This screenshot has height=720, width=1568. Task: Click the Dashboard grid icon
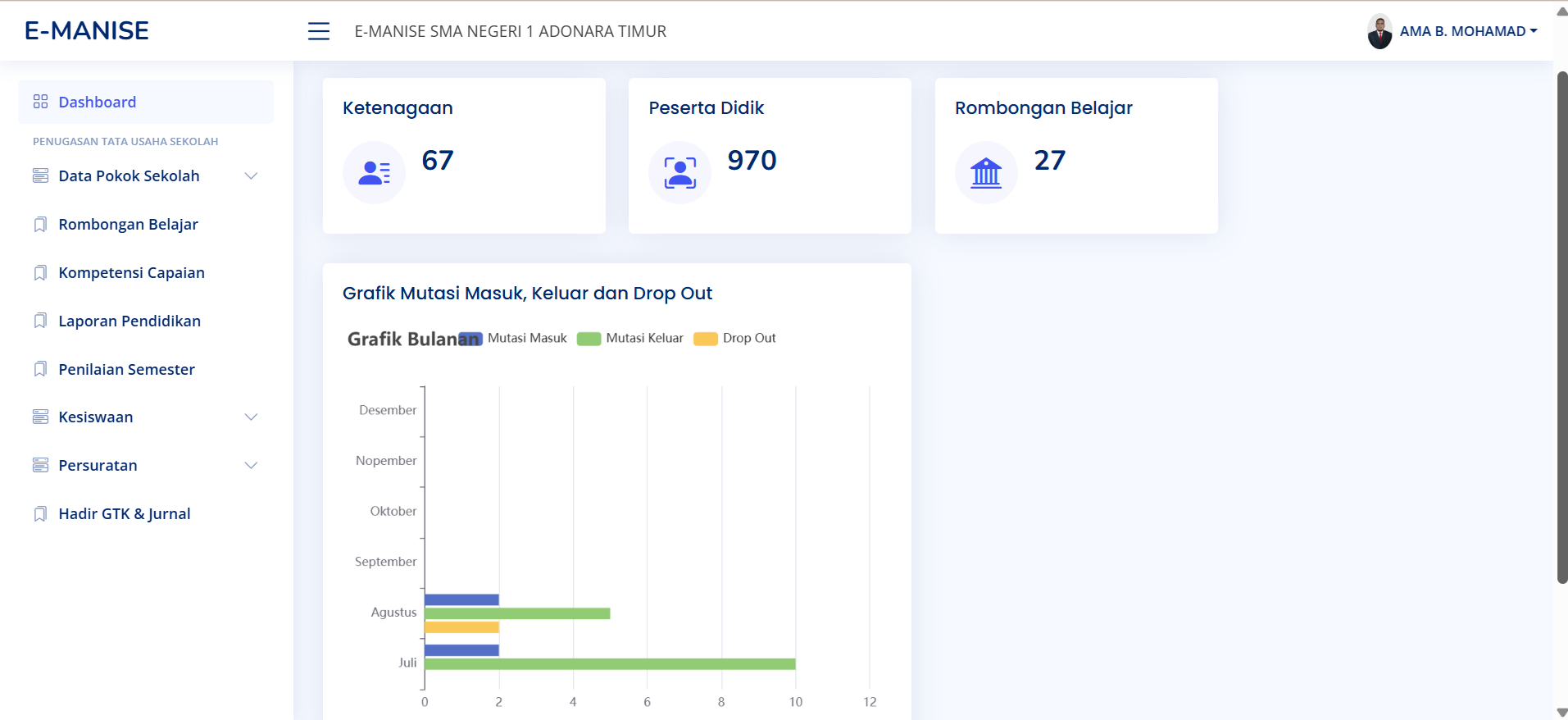click(40, 102)
